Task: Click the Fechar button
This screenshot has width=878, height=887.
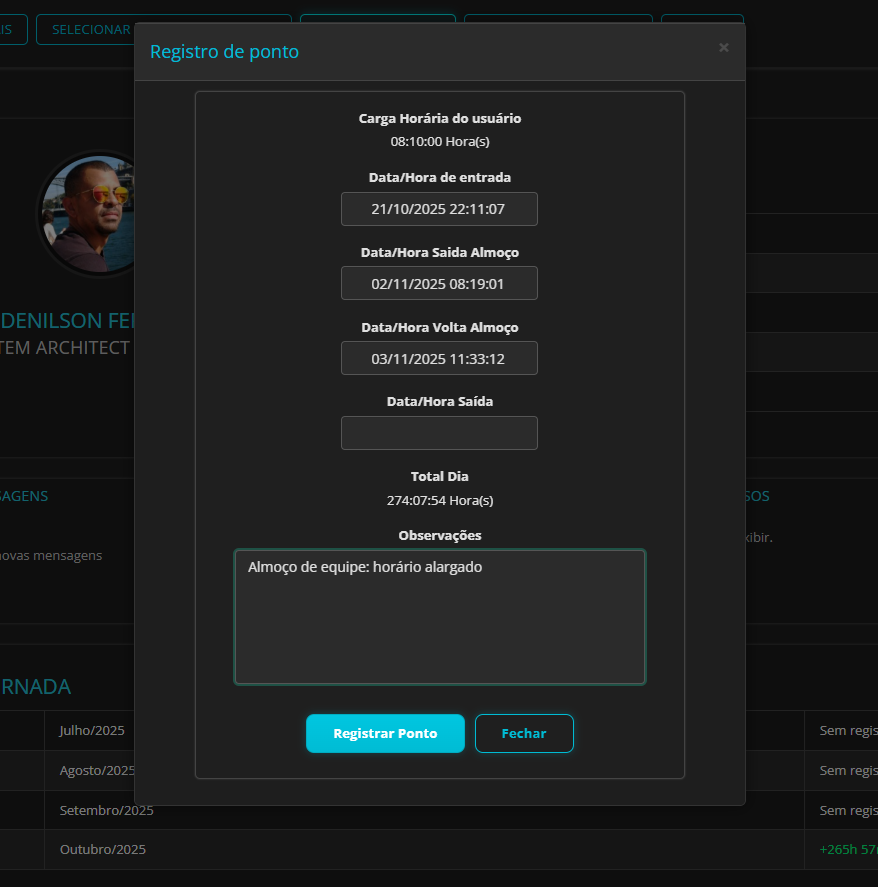Action: (524, 733)
